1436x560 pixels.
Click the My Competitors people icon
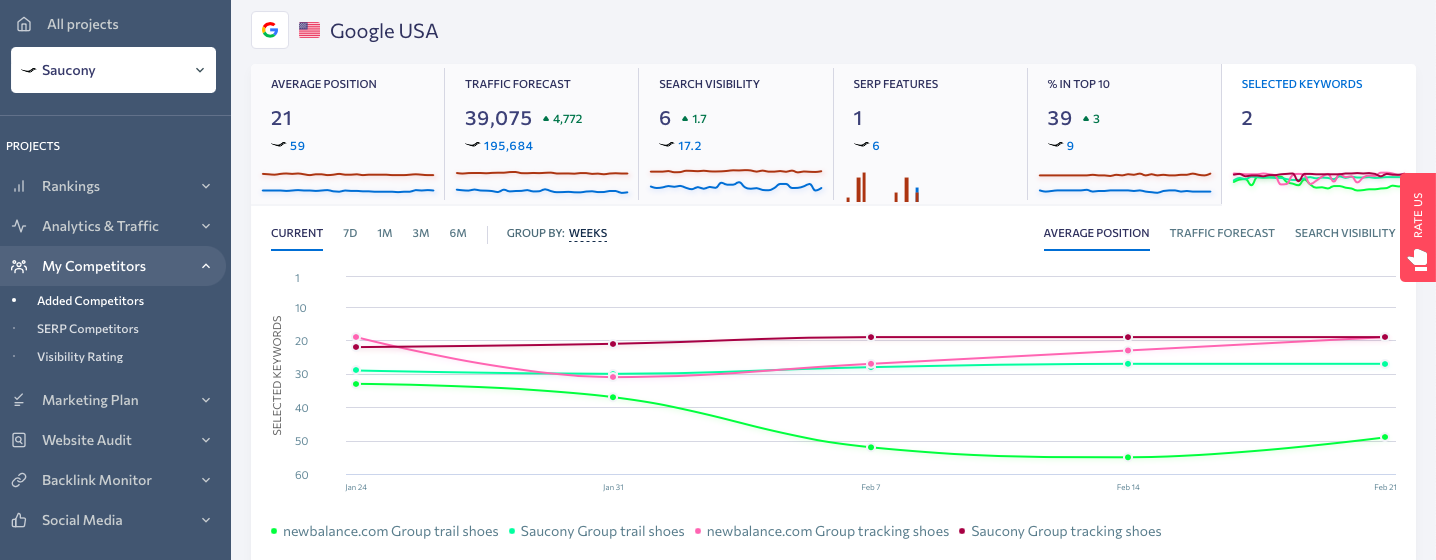tap(19, 266)
